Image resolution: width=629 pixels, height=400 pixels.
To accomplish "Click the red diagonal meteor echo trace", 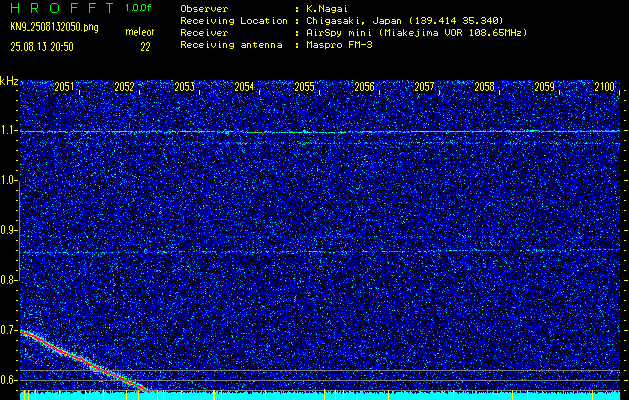I will (85, 361).
